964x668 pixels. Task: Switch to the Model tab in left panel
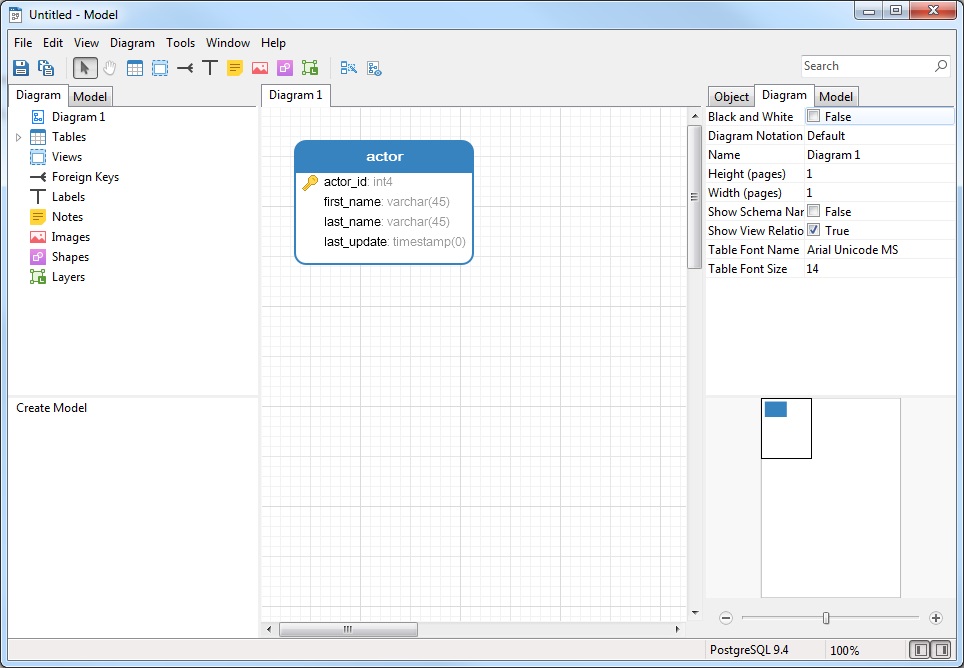90,96
